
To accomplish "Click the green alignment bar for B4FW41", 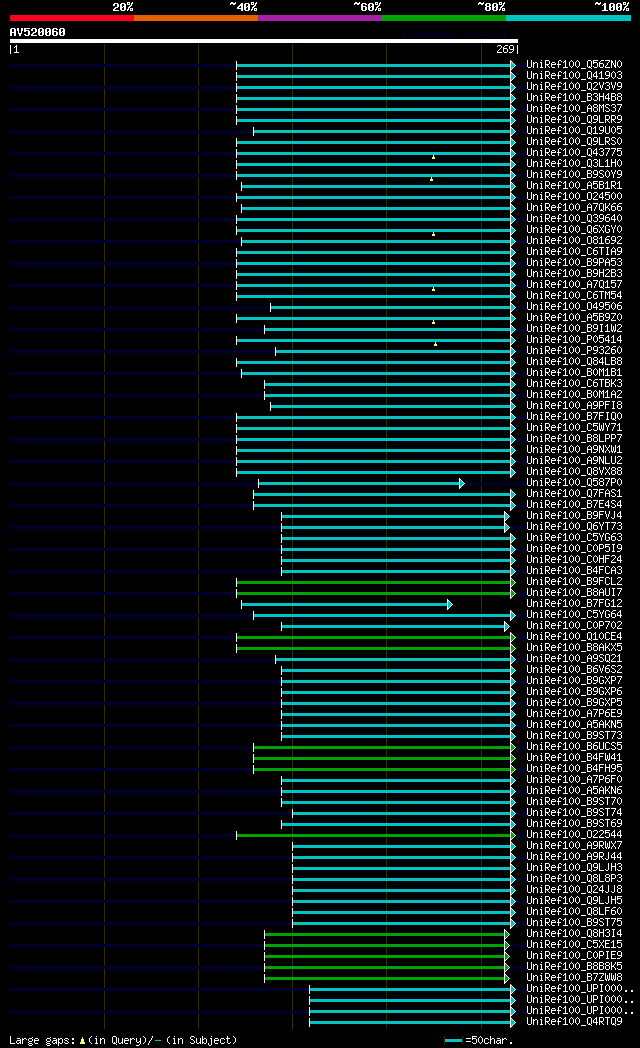I will coord(382,759).
